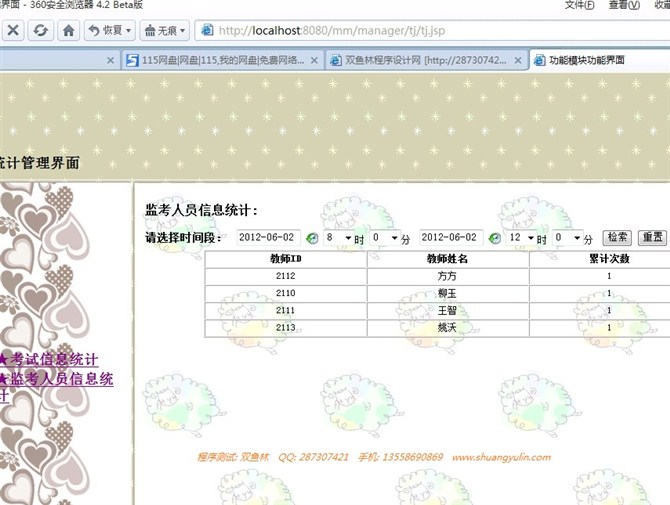Screen dimensions: 670x505
Task: Click the 恢复 restore toolbar button
Action: point(109,30)
